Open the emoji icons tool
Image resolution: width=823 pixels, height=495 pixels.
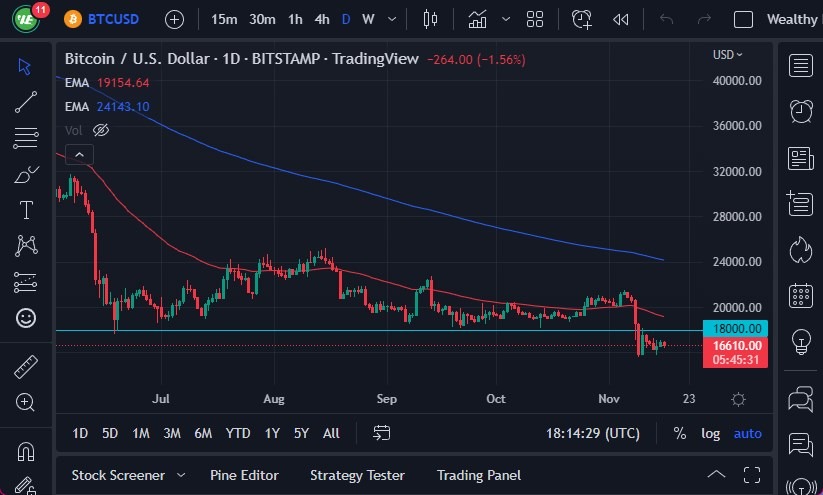pos(26,318)
